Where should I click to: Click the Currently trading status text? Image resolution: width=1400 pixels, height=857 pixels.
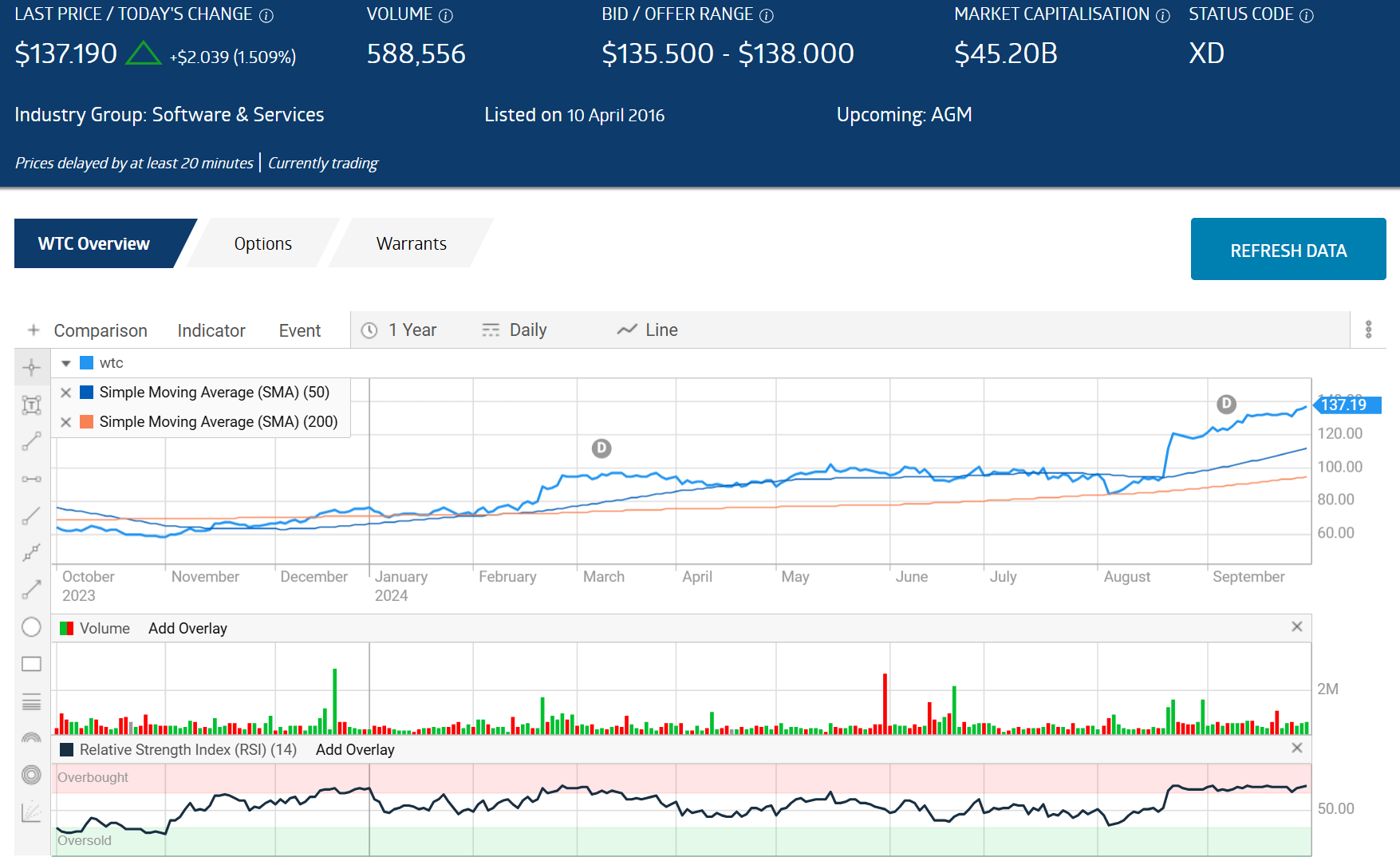click(323, 163)
